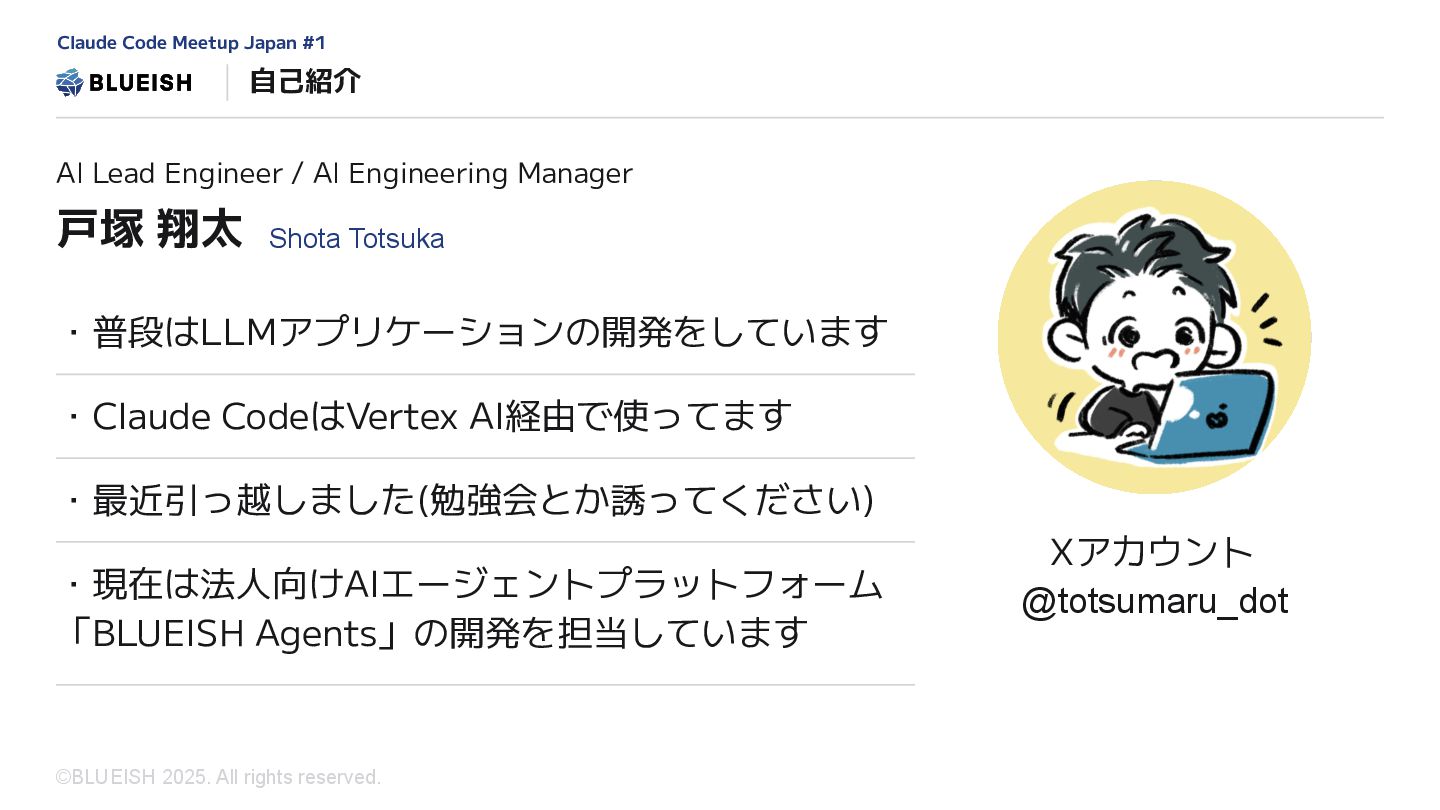The height and width of the screenshot is (810, 1440).
Task: Click the cartoon avatar illustration
Action: [x=1154, y=337]
